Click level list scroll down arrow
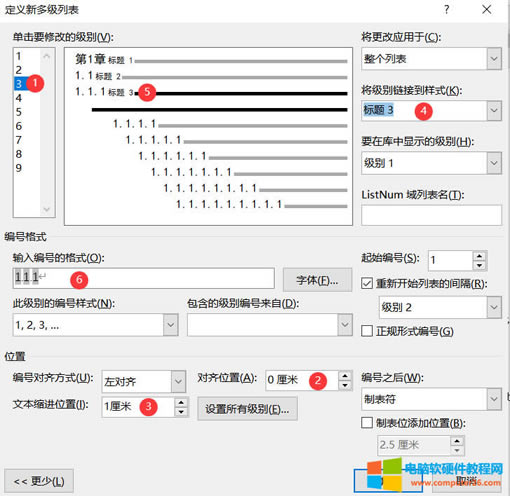Image resolution: width=510 pixels, height=496 pixels. (x=47, y=209)
